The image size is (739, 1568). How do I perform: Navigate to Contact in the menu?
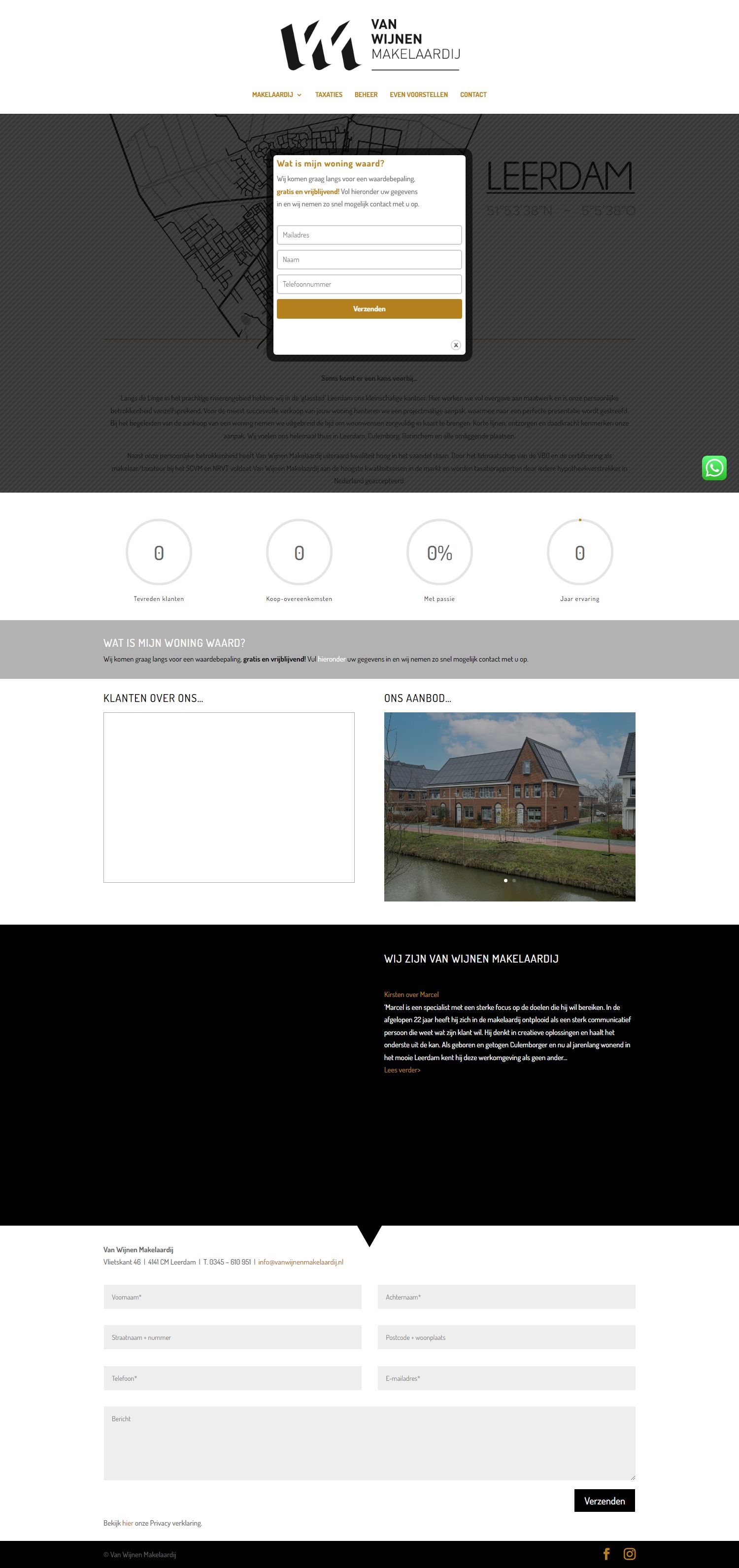click(473, 95)
